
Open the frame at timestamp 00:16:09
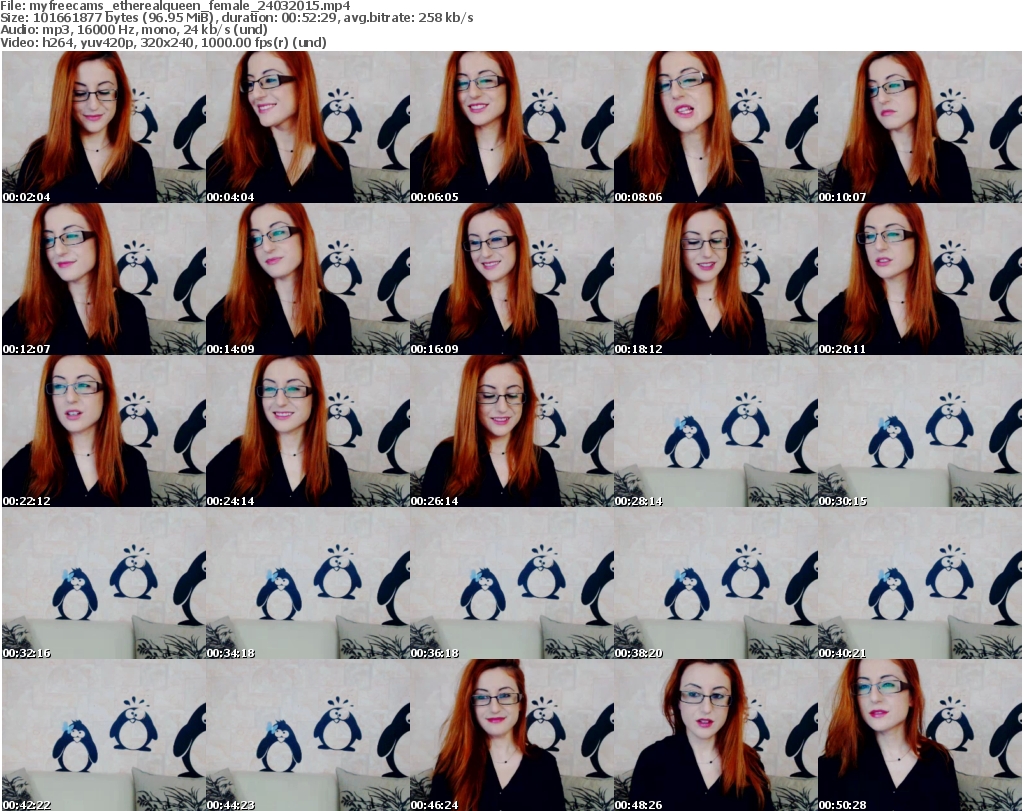tap(511, 279)
